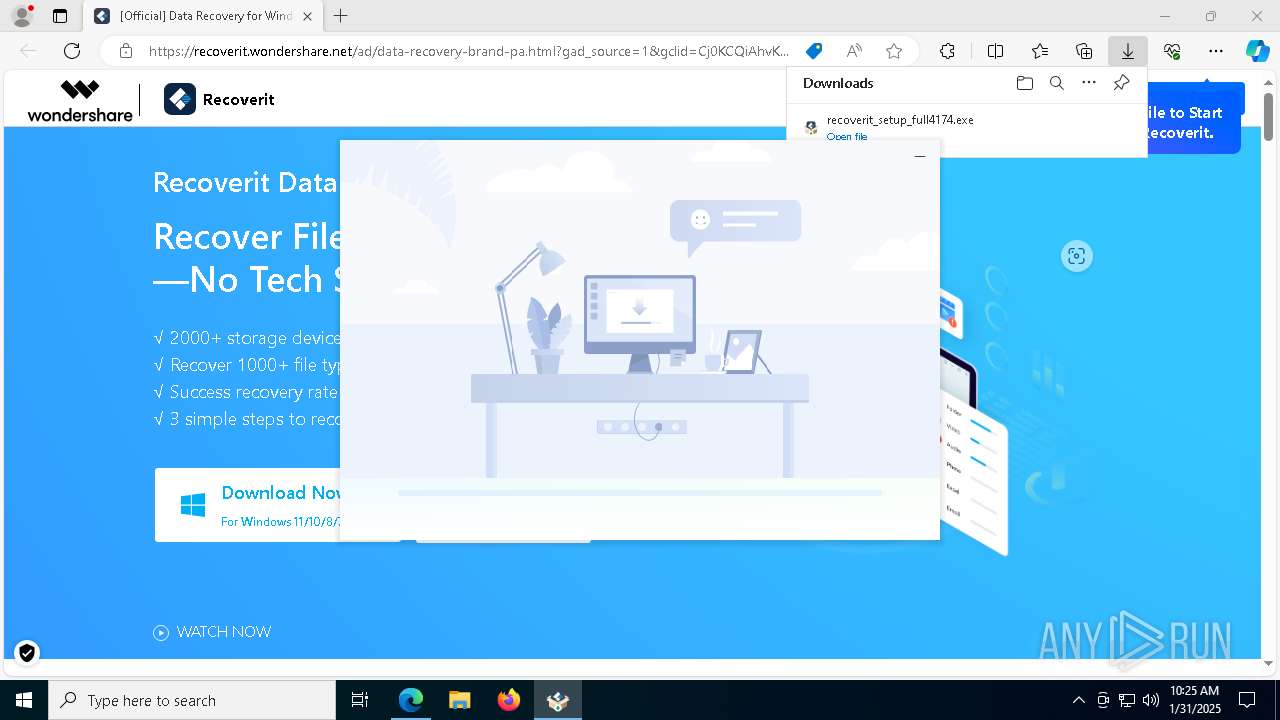Screen dimensions: 1280x720
Task: Open the Copilot sidebar icon
Action: [1257, 51]
